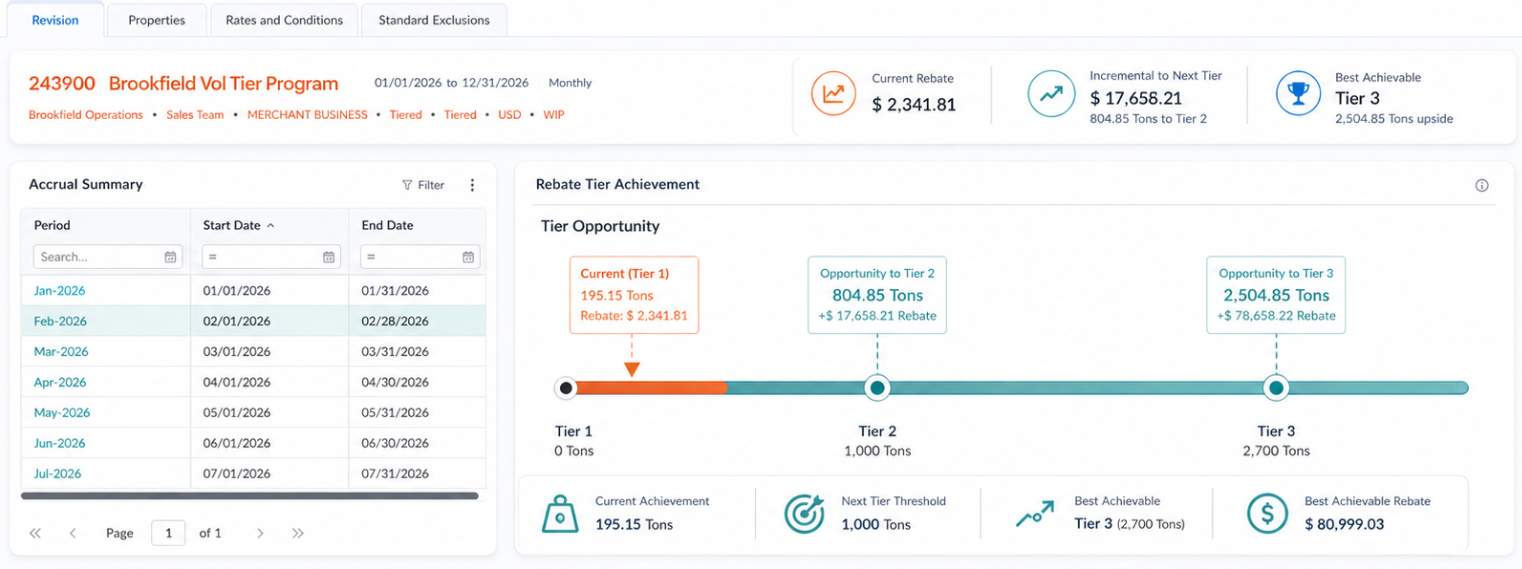Open the Apr-2026 period link
This screenshot has height=569, width=1522.
(60, 382)
